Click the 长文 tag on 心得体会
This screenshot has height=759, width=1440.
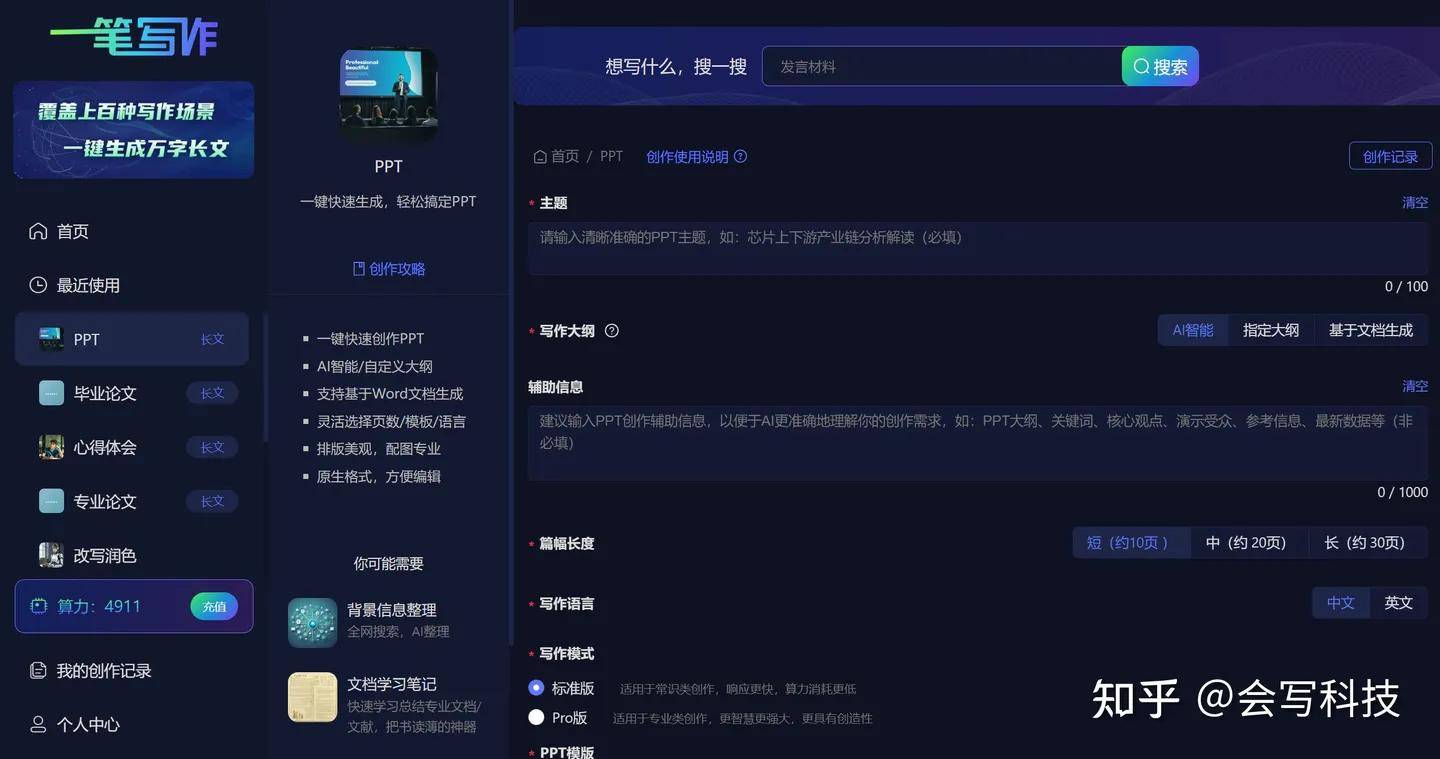(x=212, y=447)
